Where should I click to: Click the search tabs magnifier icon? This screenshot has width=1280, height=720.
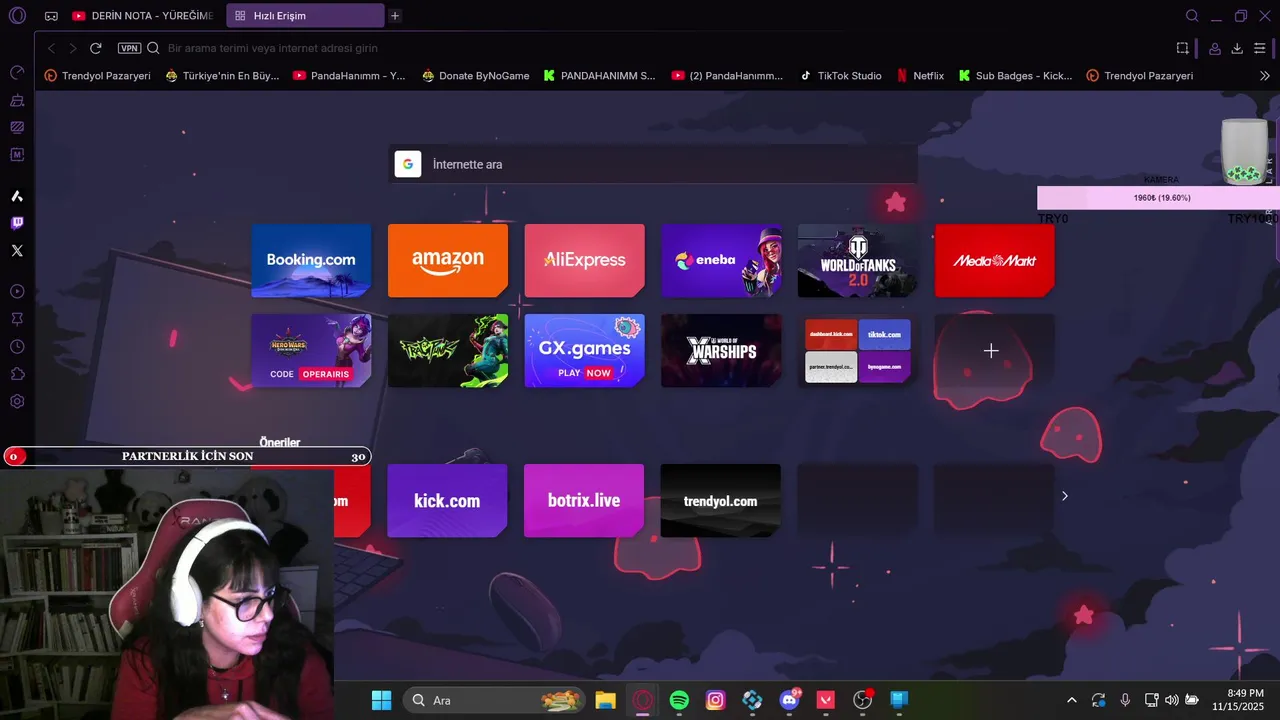[x=1192, y=16]
